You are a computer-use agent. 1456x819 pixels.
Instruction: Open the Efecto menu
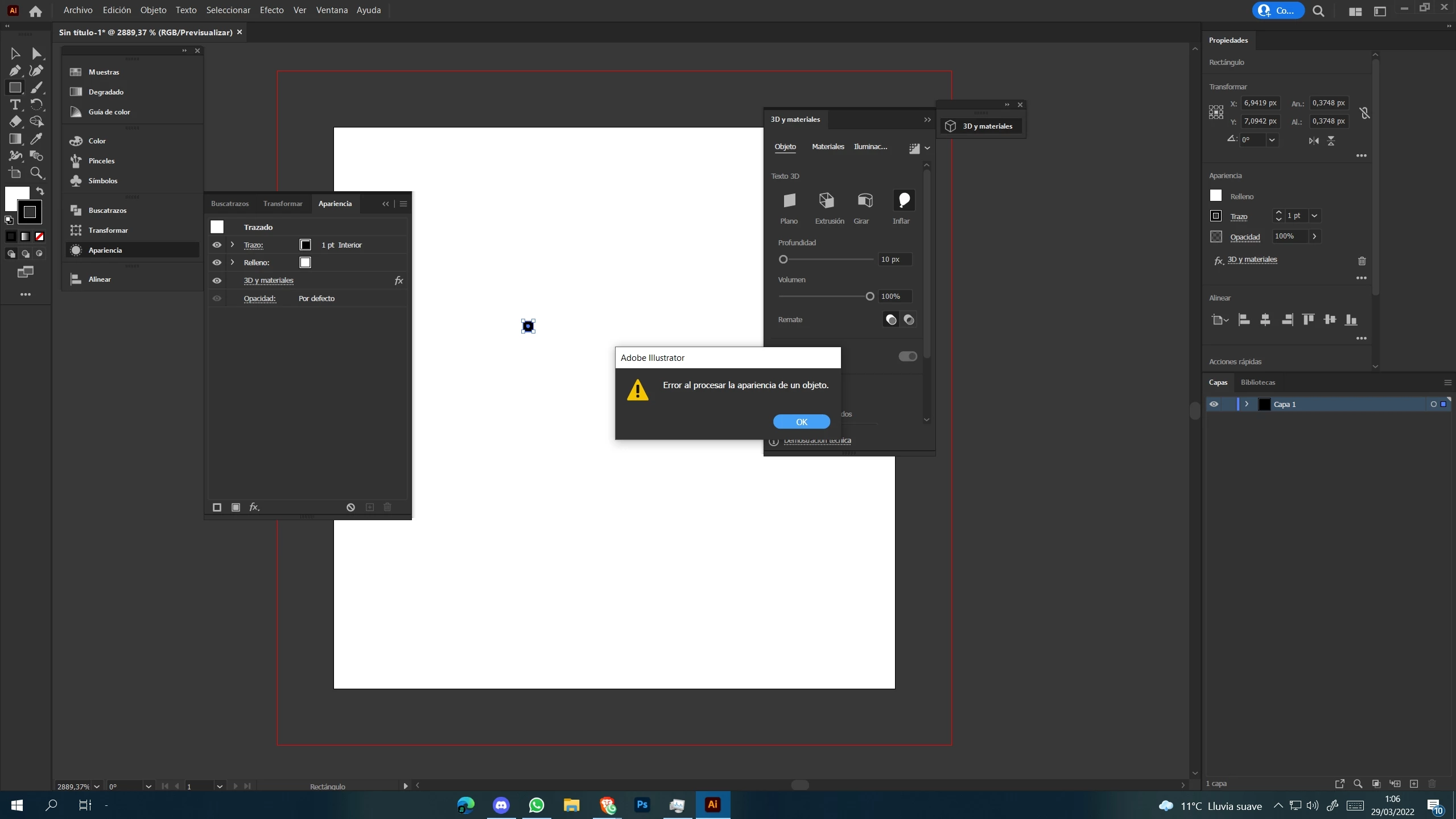(271, 10)
